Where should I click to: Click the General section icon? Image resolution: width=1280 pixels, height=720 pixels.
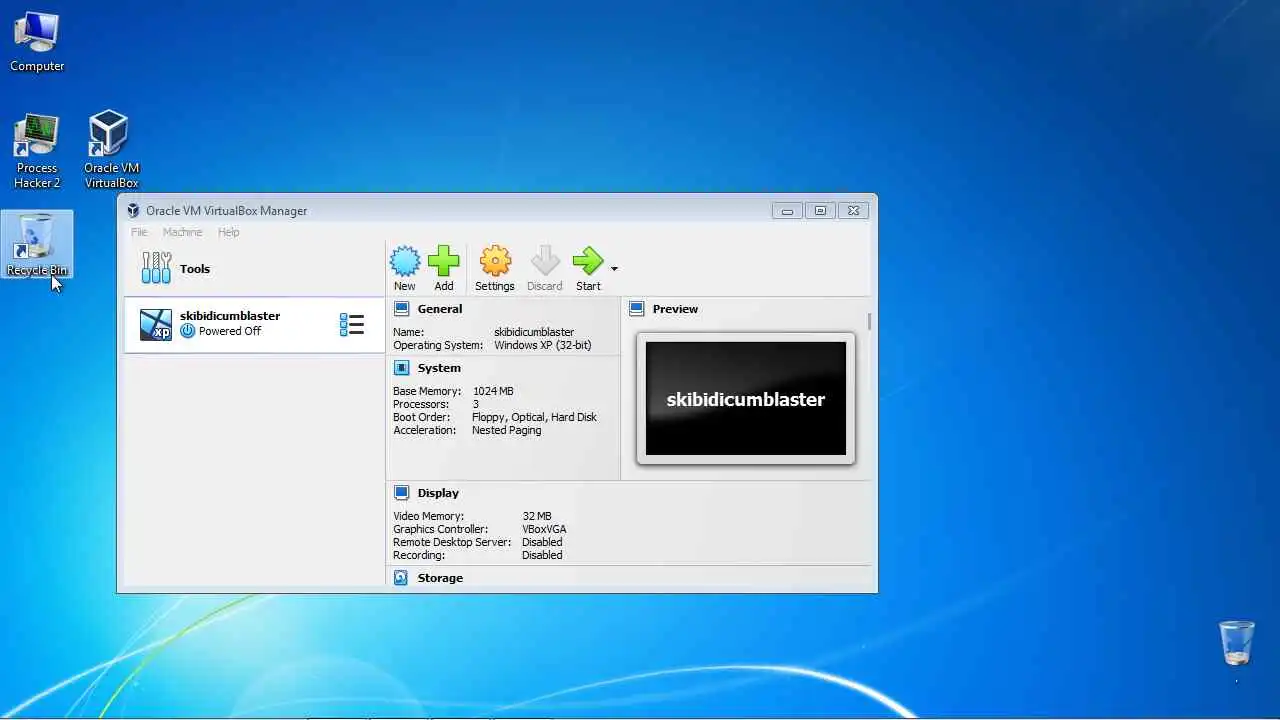(x=401, y=309)
